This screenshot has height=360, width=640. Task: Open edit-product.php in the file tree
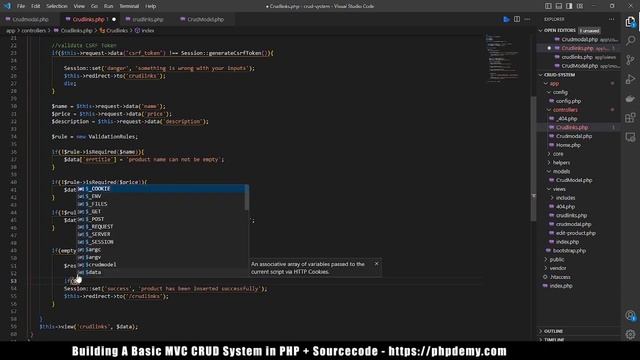[x=576, y=233]
